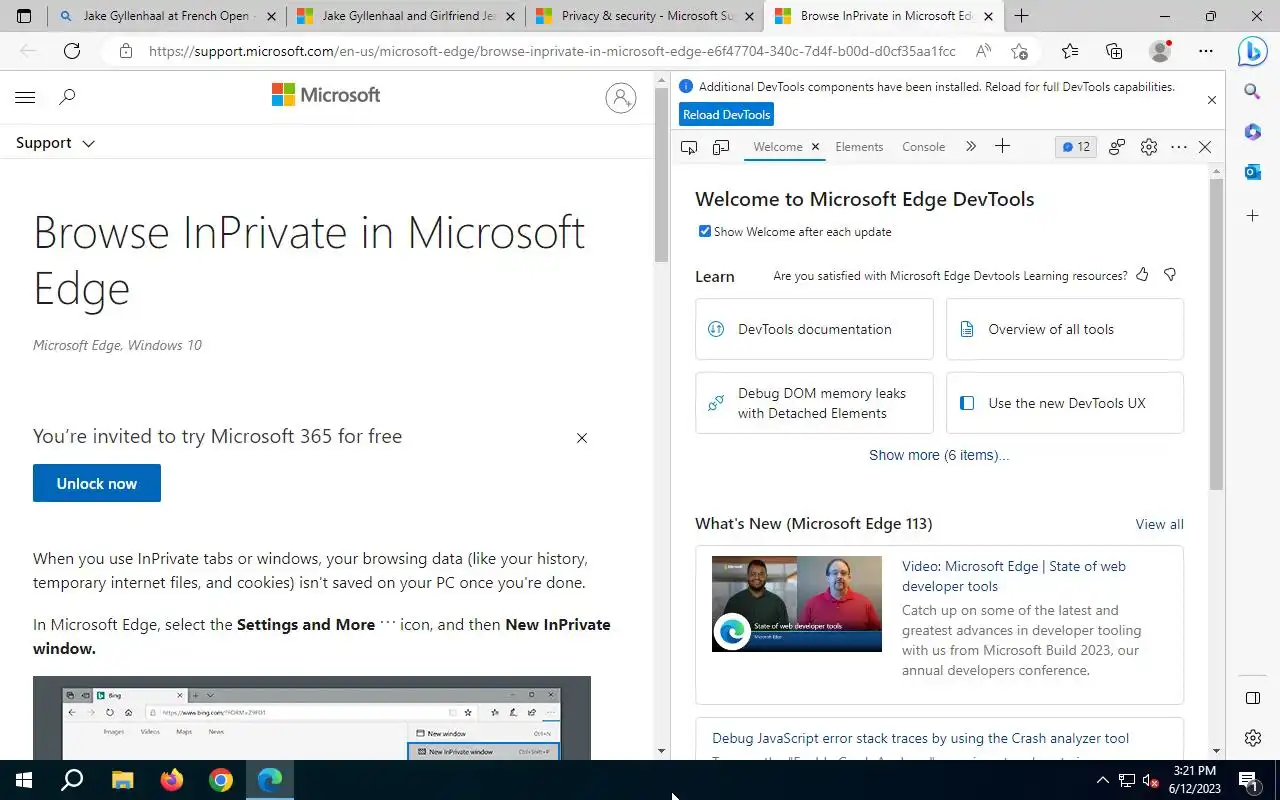Refresh the page with the reload icon
The image size is (1280, 800).
[x=72, y=51]
